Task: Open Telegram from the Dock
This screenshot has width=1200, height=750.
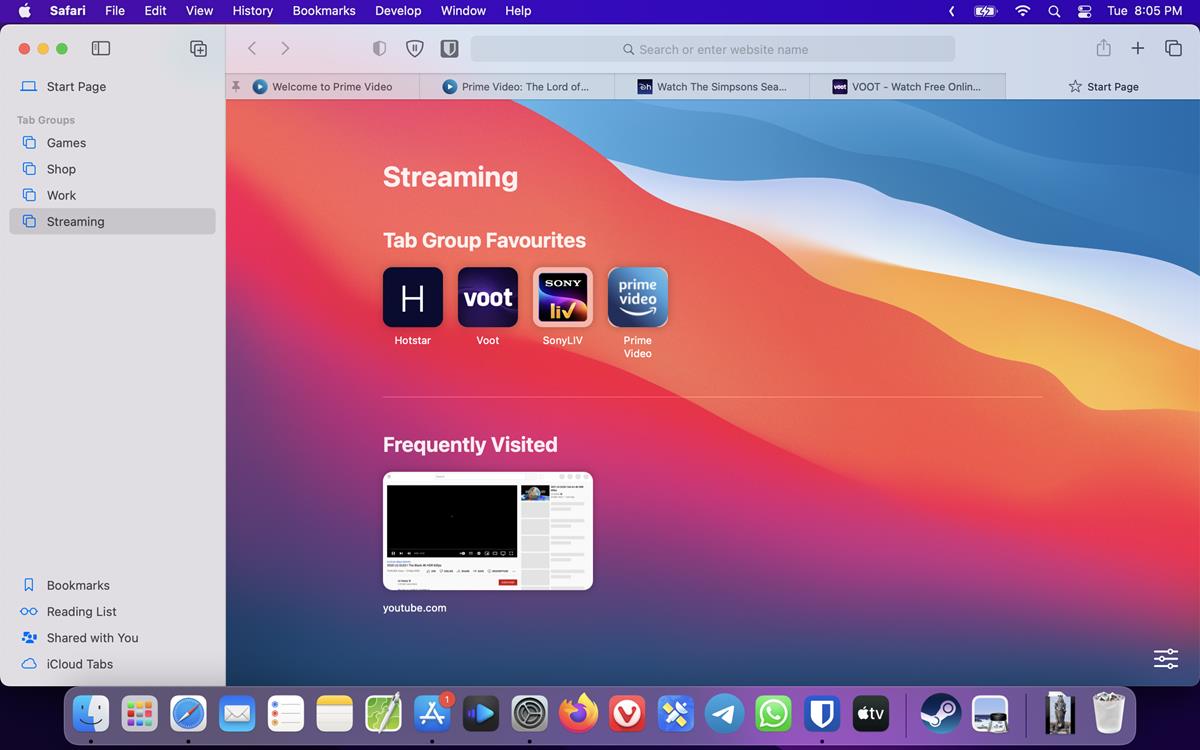Action: (724, 713)
